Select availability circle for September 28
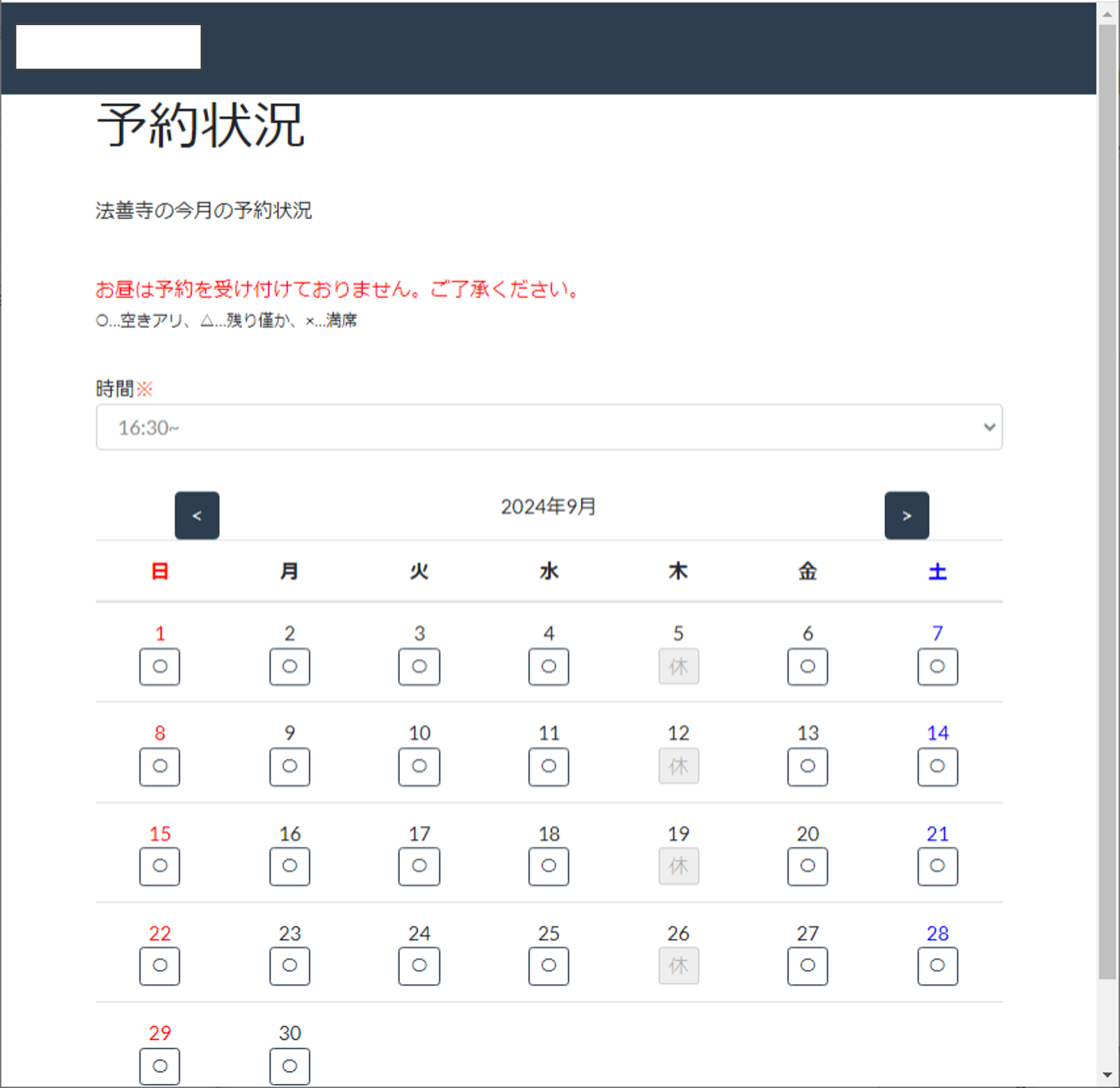Image resolution: width=1120 pixels, height=1088 pixels. click(938, 966)
